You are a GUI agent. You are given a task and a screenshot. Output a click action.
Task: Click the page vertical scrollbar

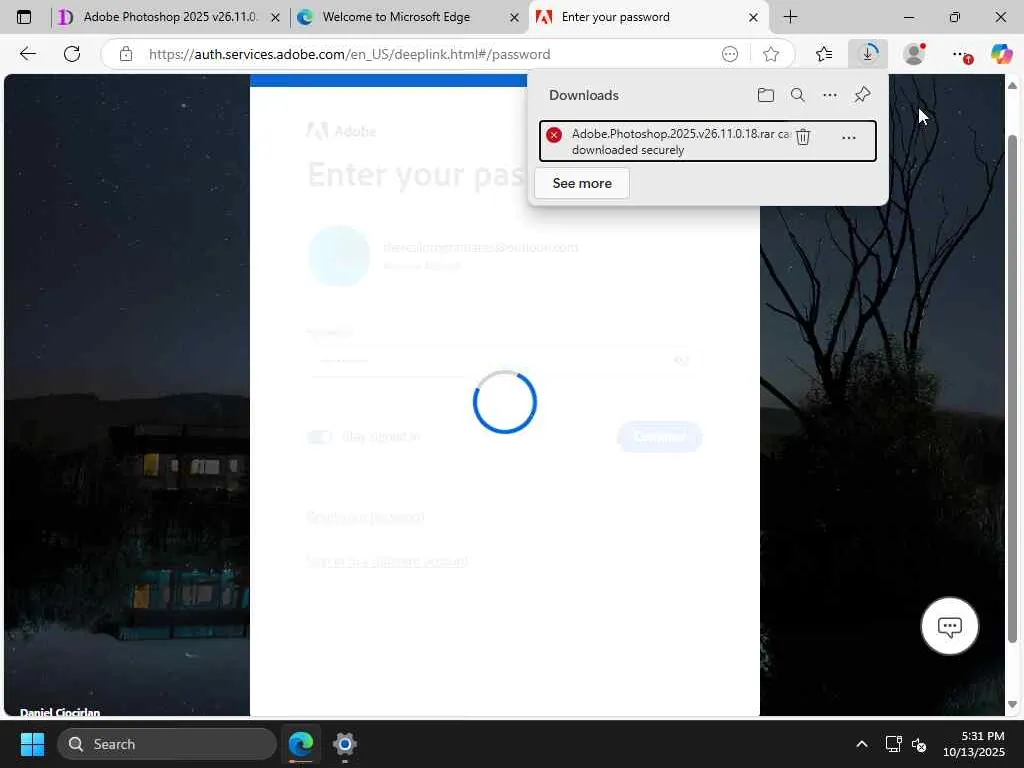coord(1012,389)
